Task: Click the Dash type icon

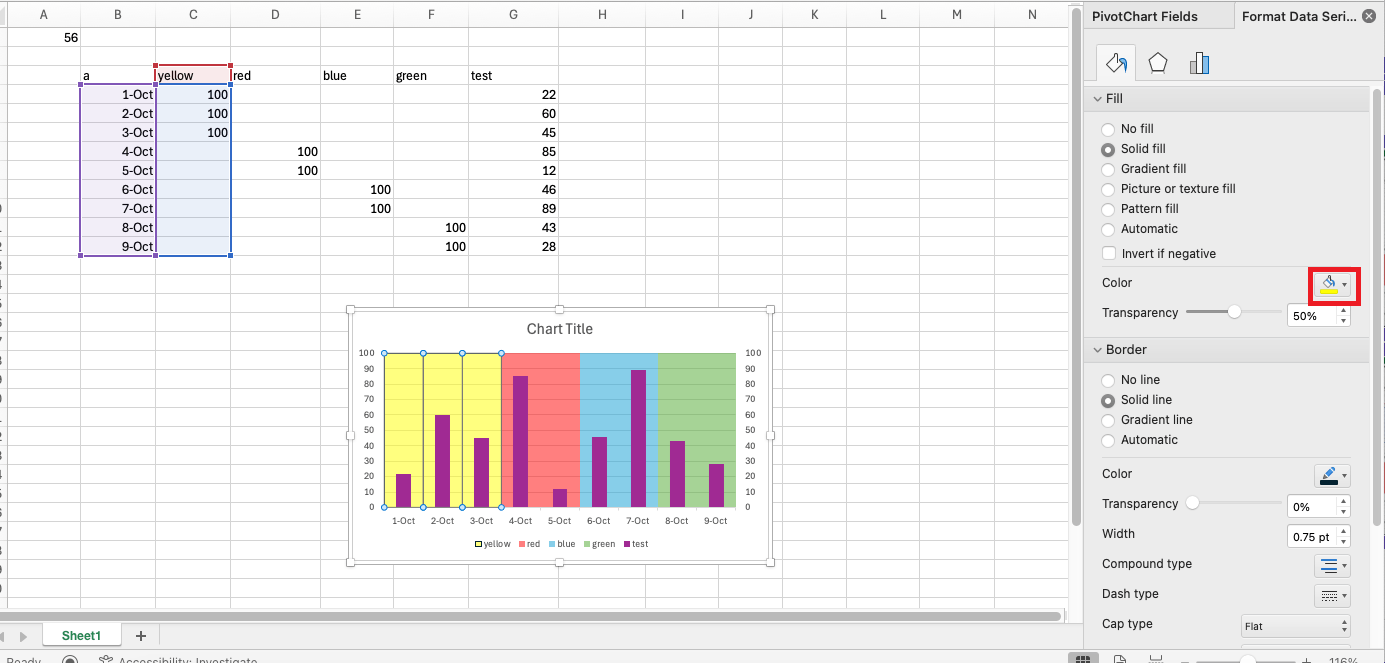Action: [x=1327, y=595]
